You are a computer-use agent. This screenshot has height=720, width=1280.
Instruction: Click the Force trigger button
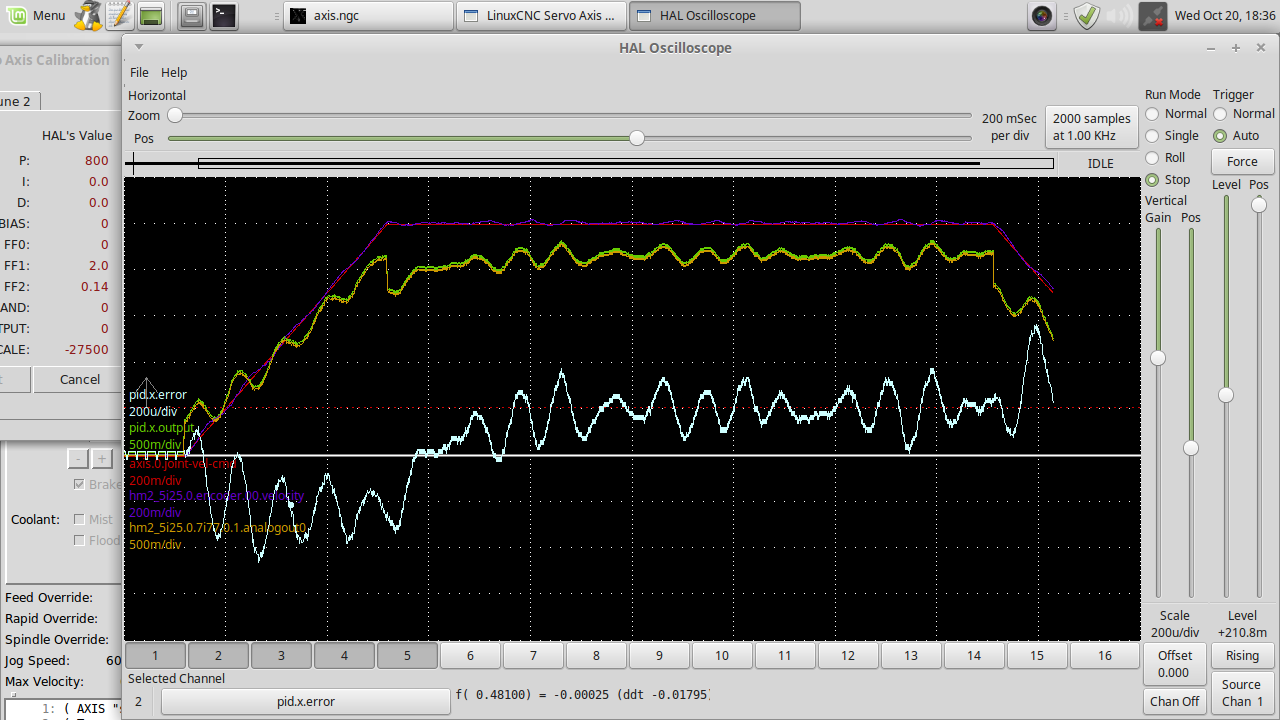[1242, 161]
